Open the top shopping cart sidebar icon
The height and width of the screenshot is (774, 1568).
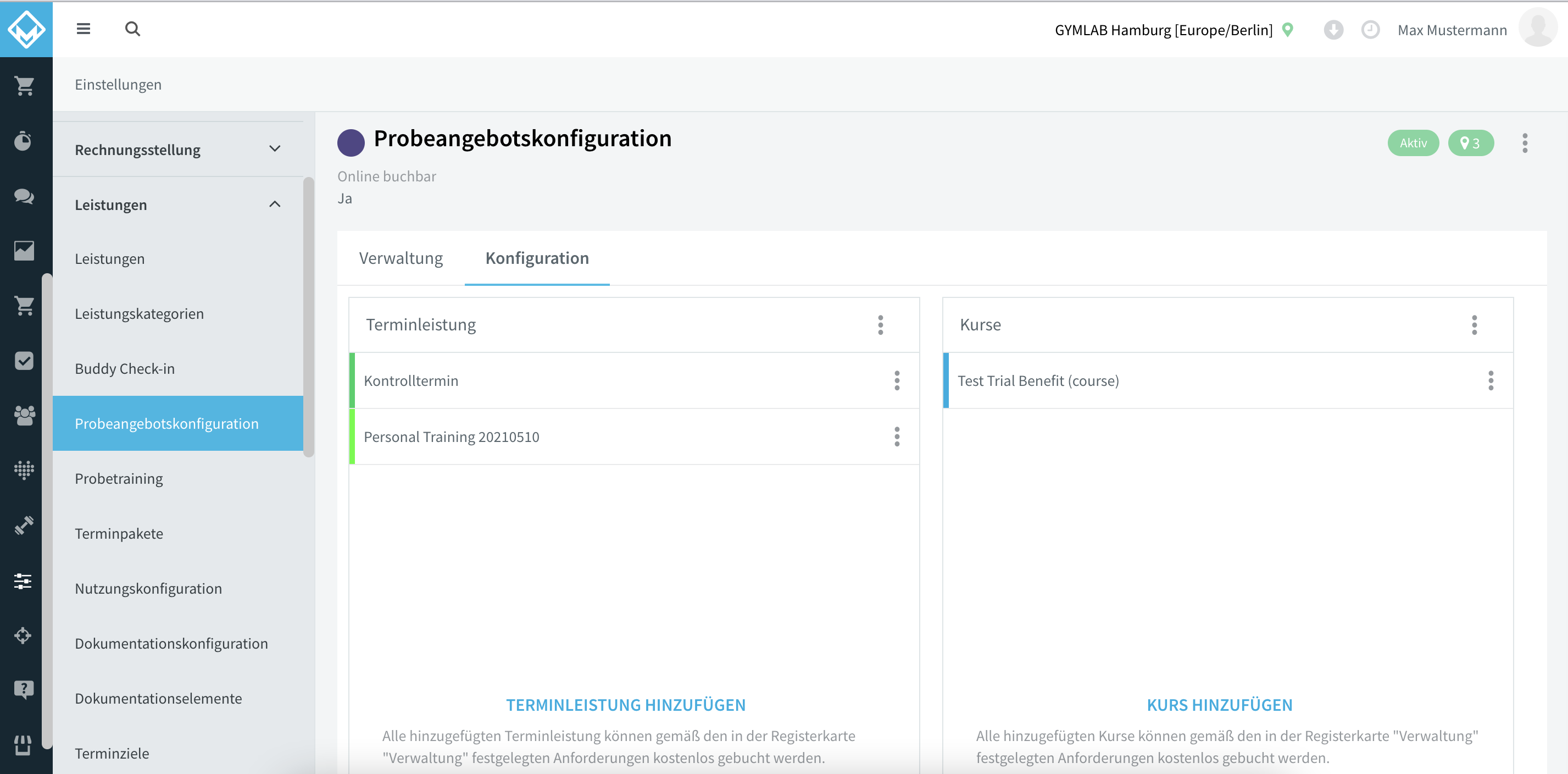coord(24,85)
